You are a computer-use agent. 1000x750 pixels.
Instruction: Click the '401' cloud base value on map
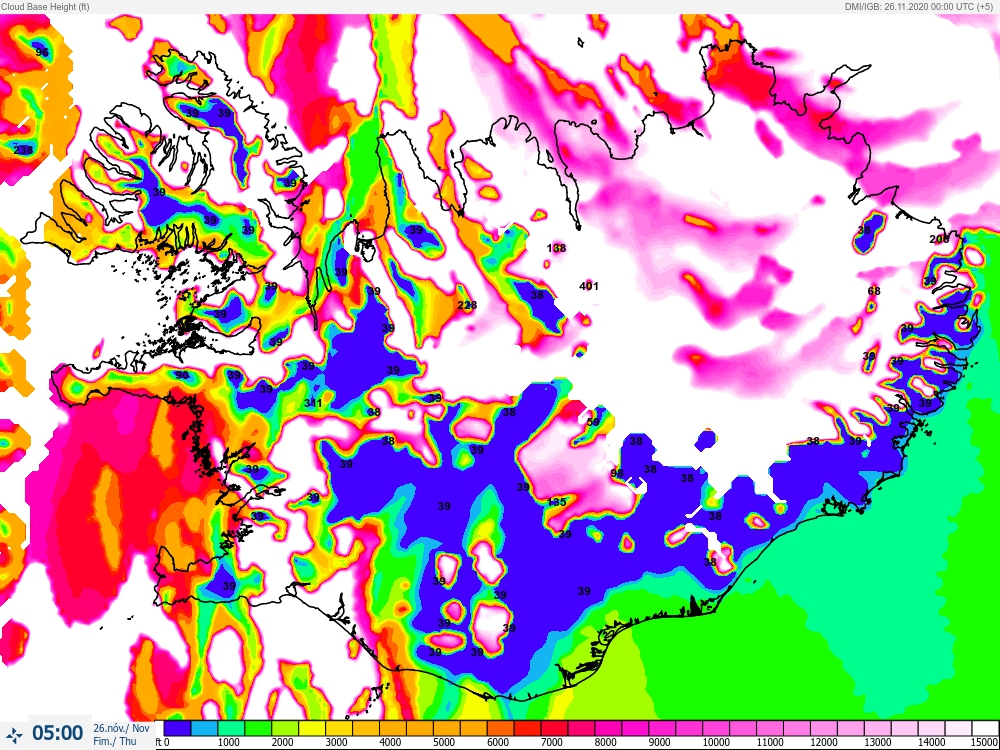589,286
